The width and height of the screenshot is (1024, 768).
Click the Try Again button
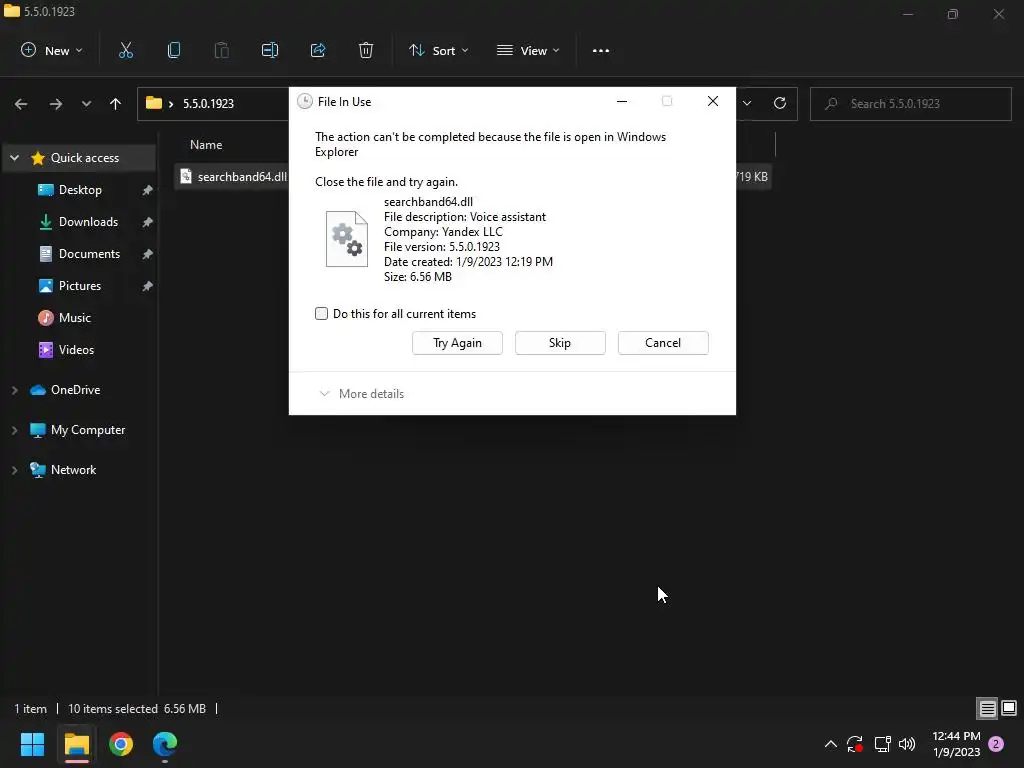(x=457, y=343)
